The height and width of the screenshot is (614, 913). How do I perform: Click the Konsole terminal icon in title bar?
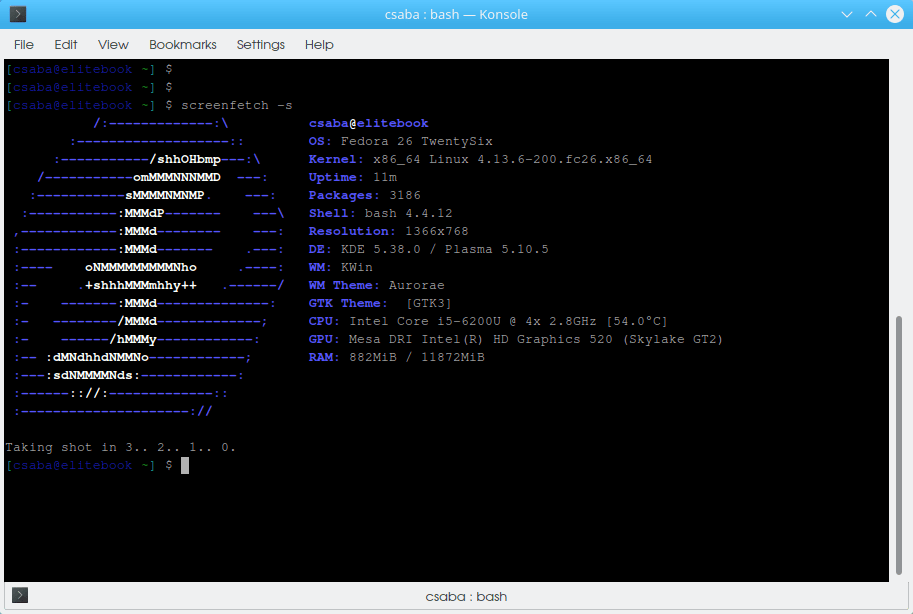(x=18, y=14)
